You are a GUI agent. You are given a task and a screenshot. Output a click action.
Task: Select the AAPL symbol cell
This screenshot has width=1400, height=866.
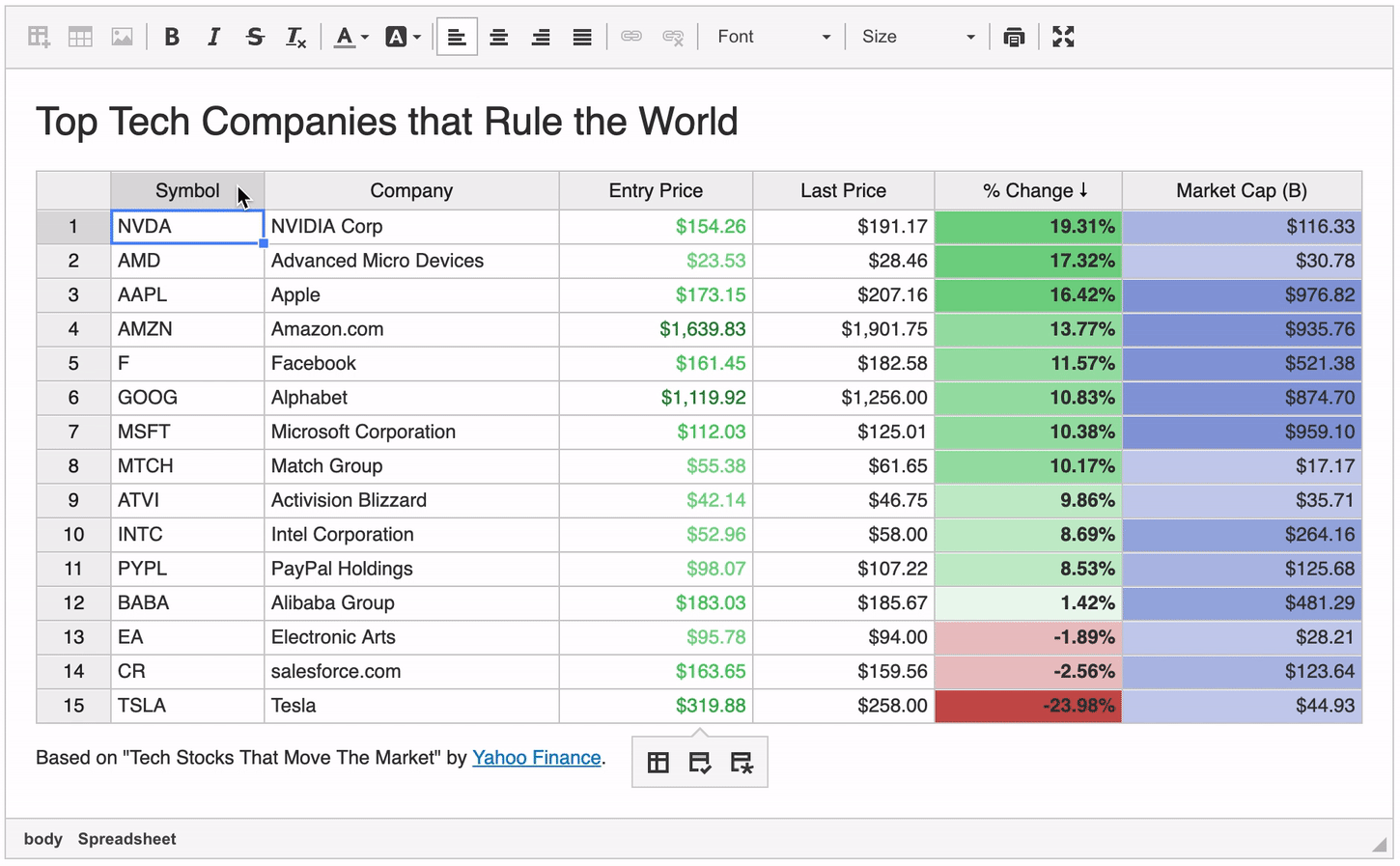(187, 295)
